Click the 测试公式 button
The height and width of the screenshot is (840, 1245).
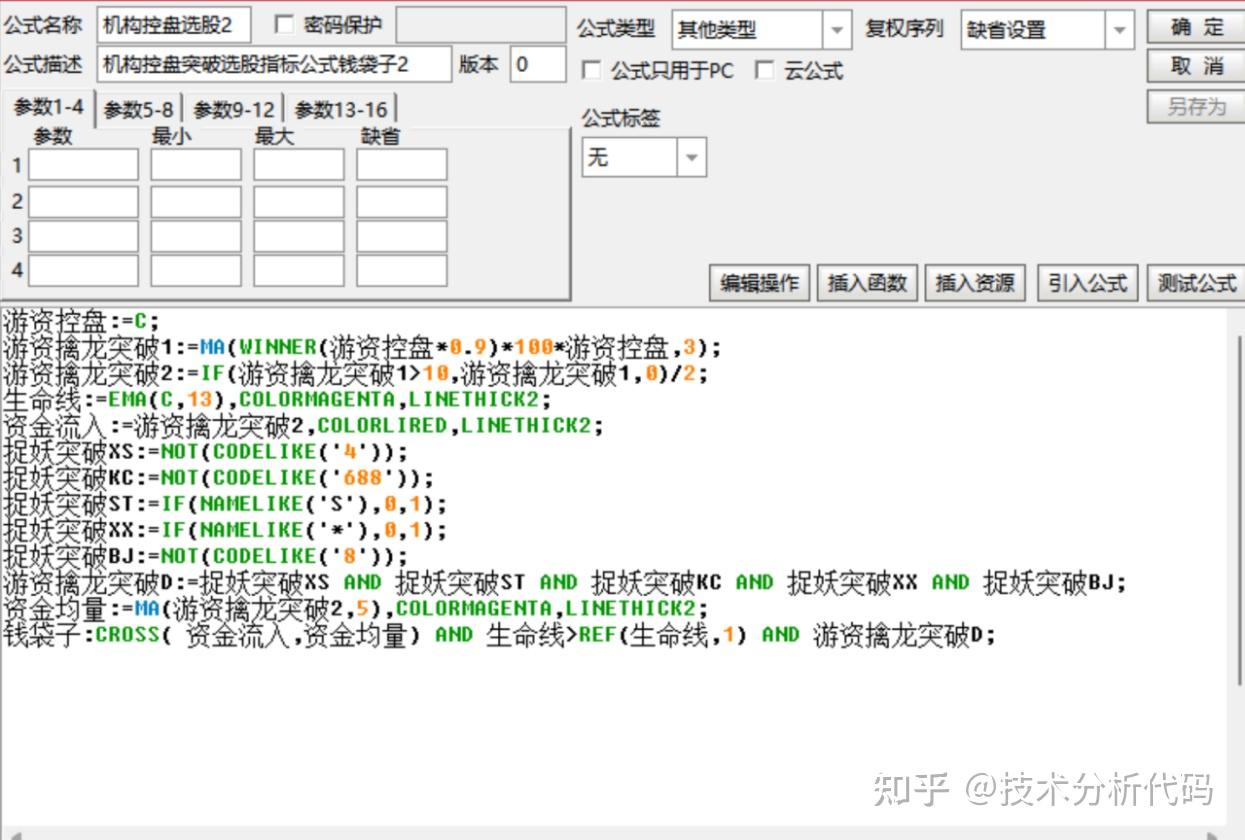coord(1196,283)
